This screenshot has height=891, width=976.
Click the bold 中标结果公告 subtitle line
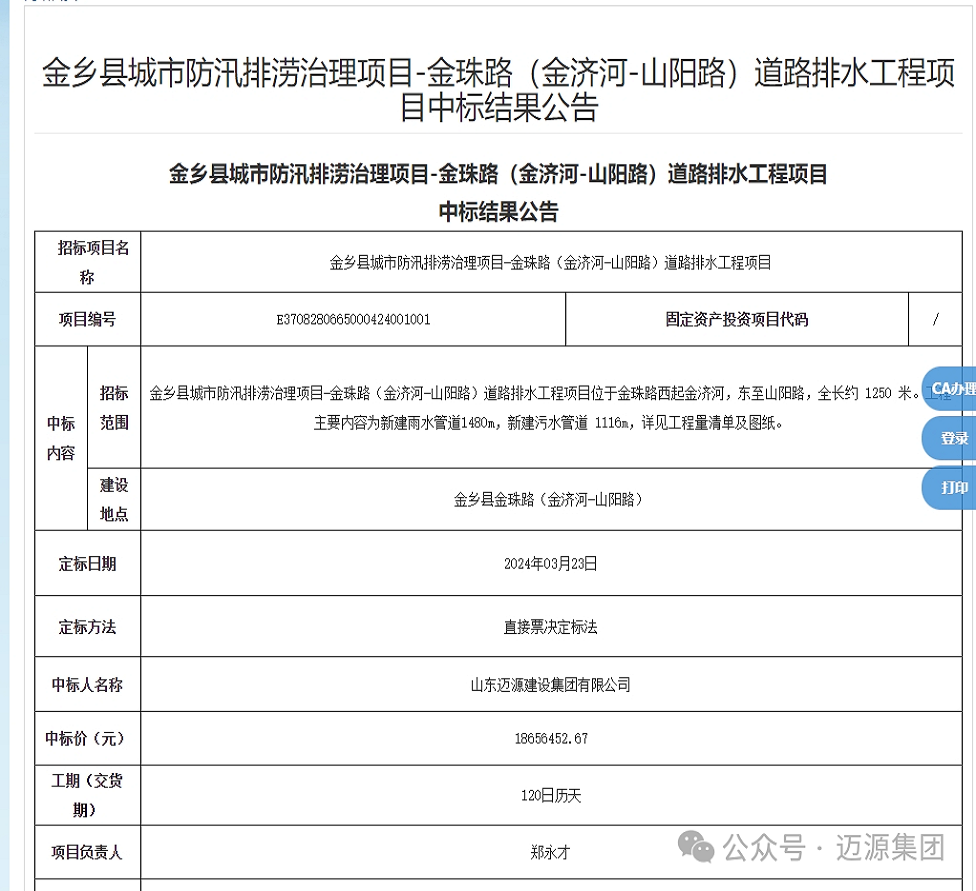click(x=499, y=212)
